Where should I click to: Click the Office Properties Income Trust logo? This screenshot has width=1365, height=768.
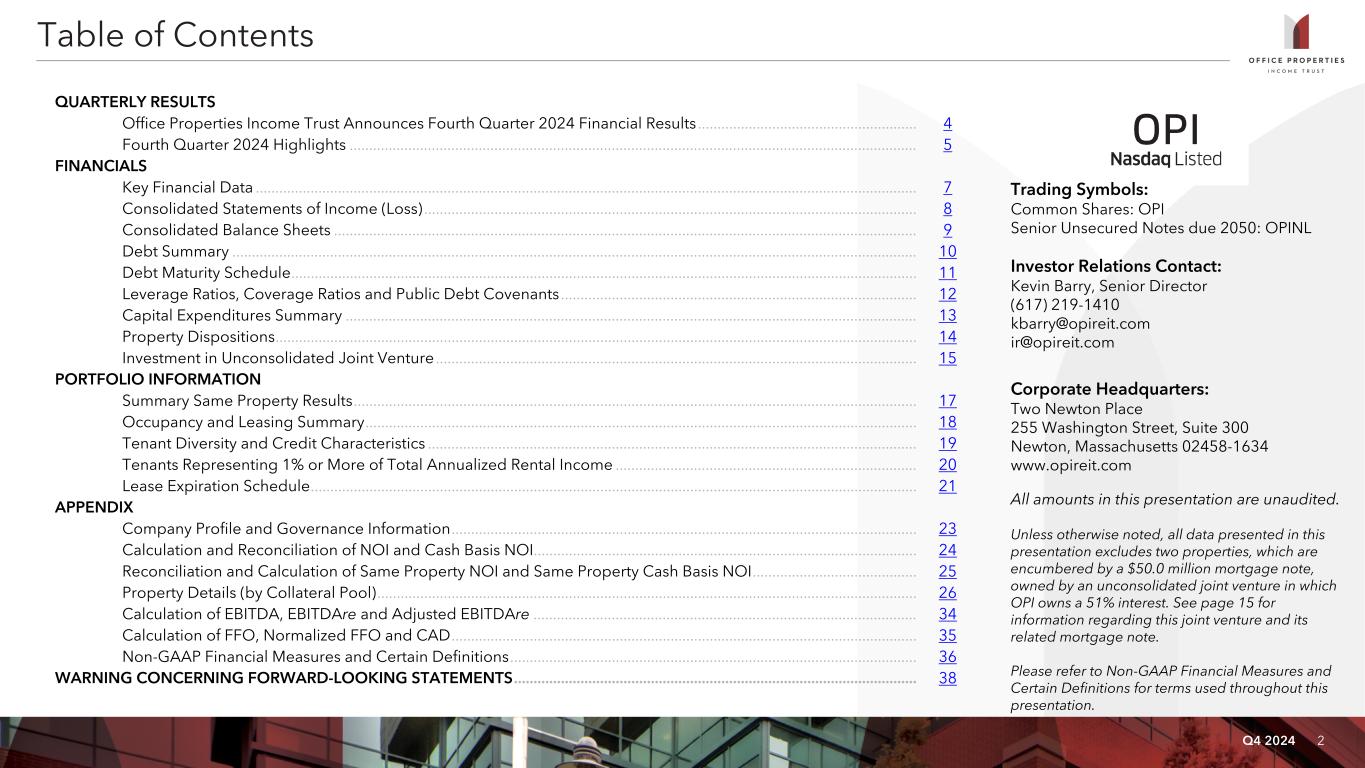click(1295, 43)
